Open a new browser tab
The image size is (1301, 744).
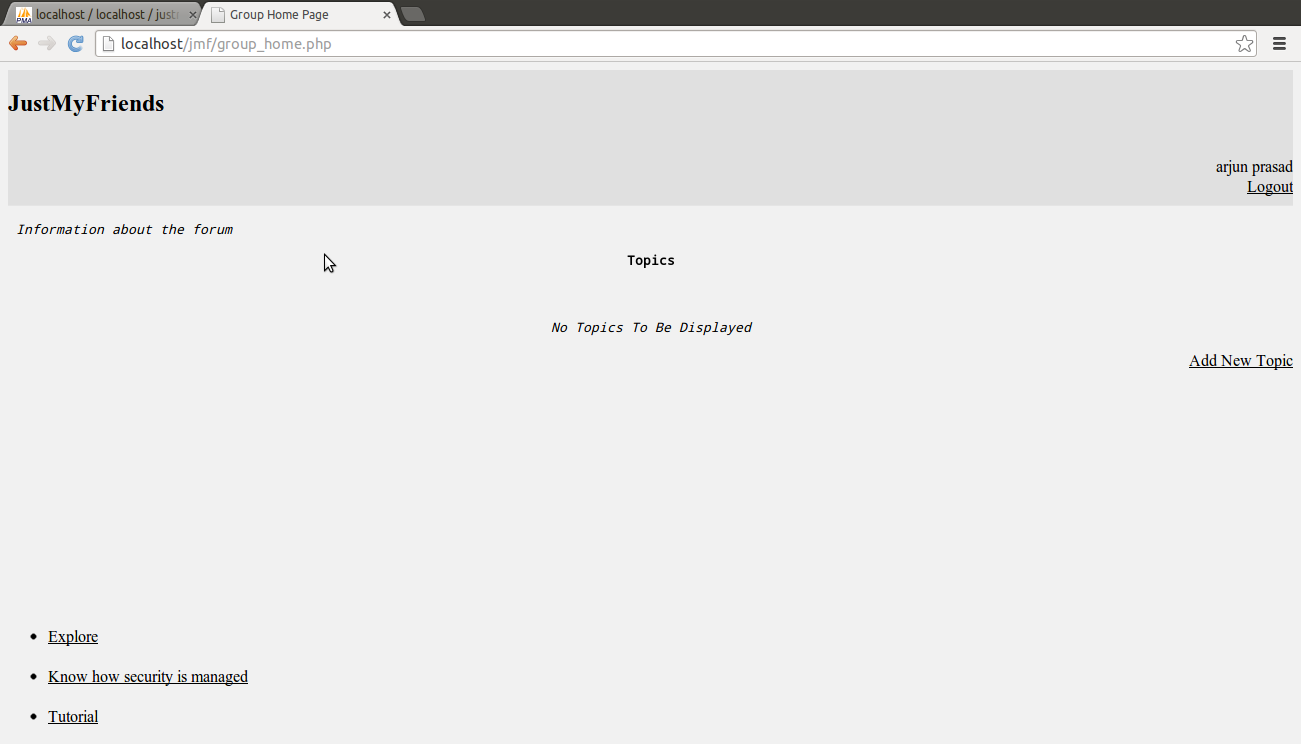click(x=412, y=14)
